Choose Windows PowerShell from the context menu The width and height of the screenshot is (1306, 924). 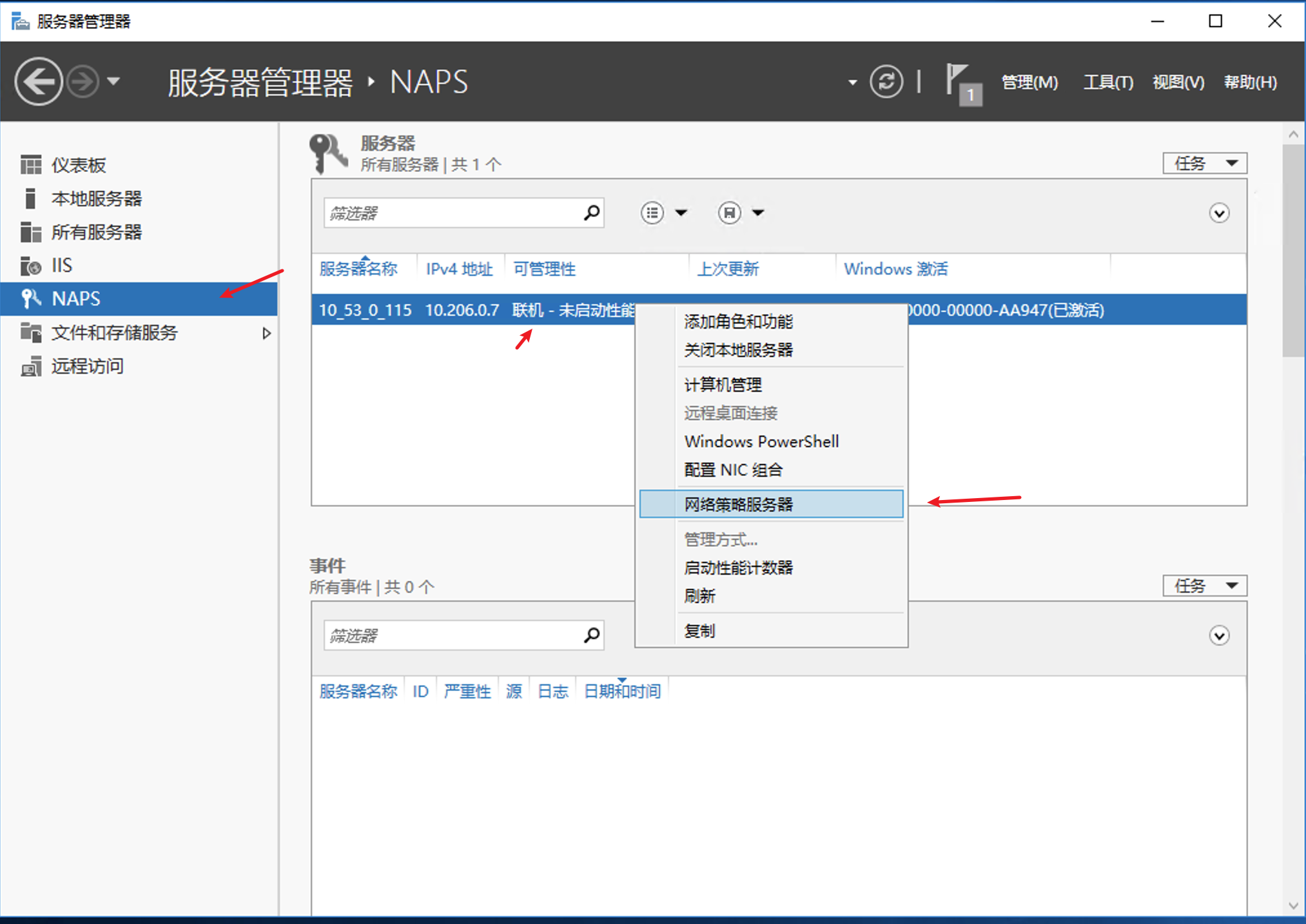point(761,441)
